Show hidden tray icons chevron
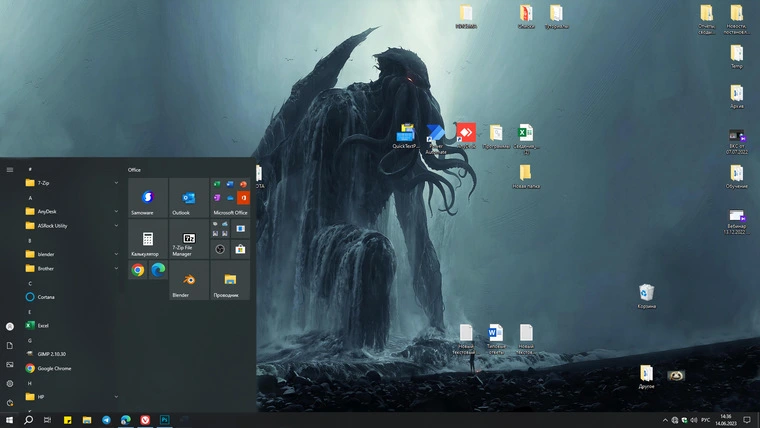The width and height of the screenshot is (760, 428). click(x=665, y=420)
